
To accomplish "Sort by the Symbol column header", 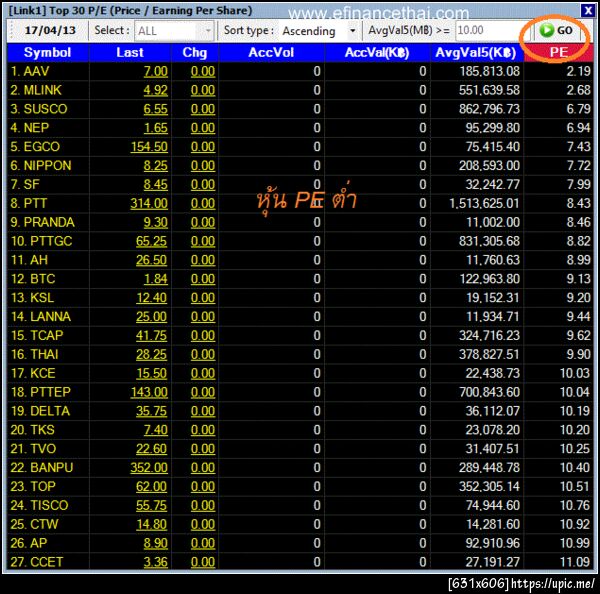I will tap(47, 52).
